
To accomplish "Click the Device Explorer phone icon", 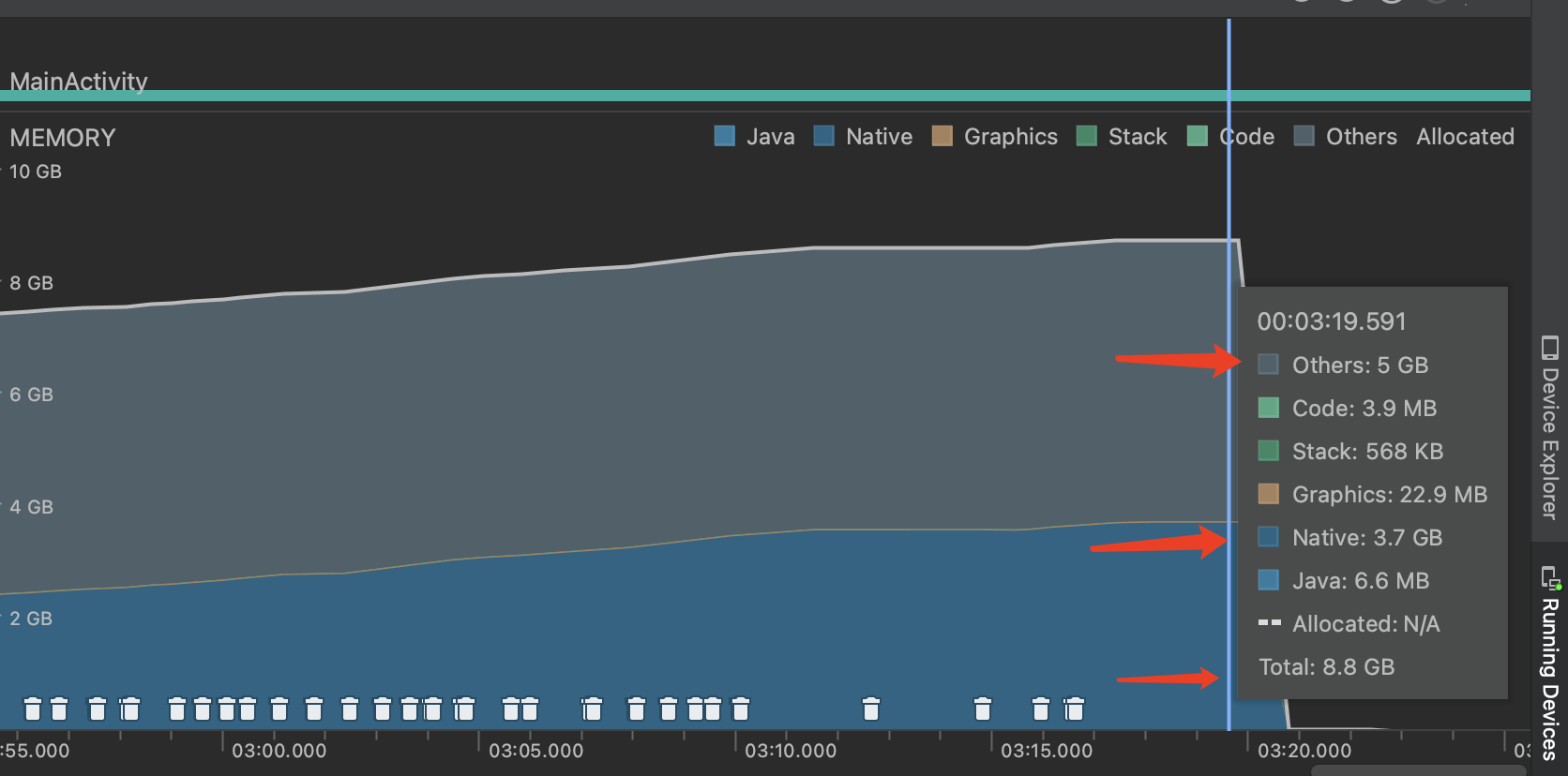I will coord(1549,348).
